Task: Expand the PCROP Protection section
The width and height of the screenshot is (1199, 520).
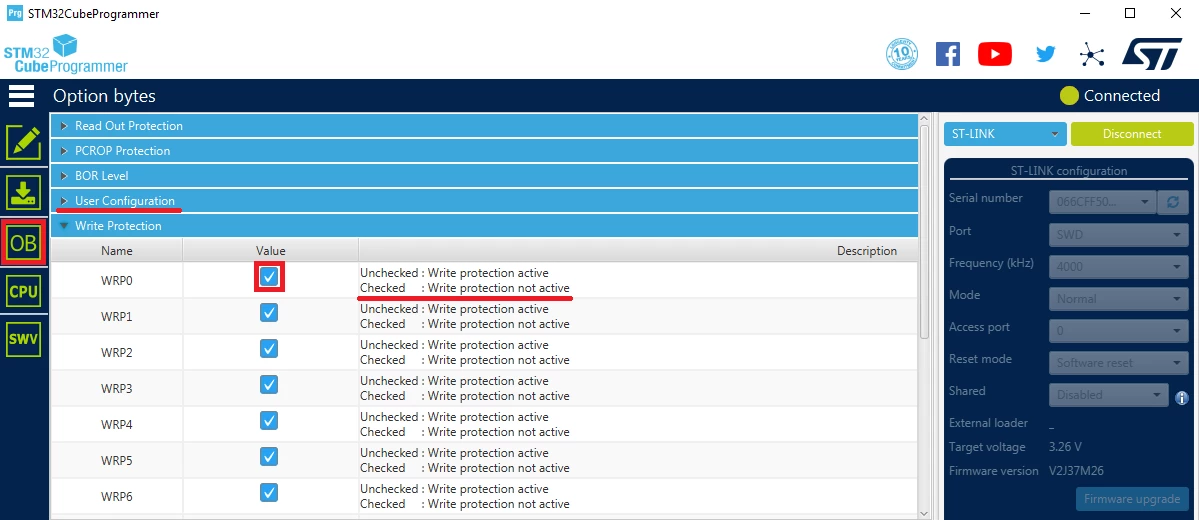Action: [x=484, y=151]
